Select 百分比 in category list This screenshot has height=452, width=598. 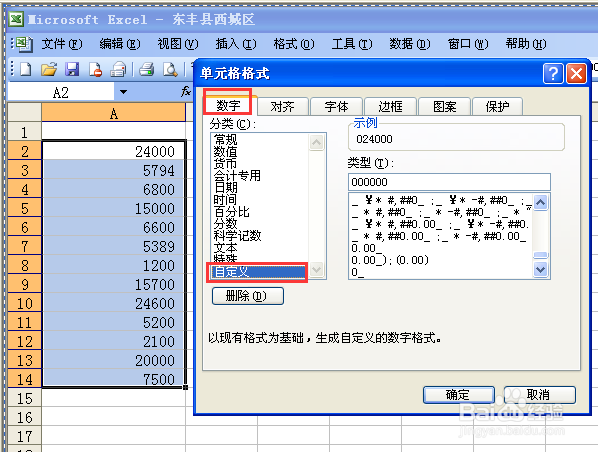click(x=231, y=212)
